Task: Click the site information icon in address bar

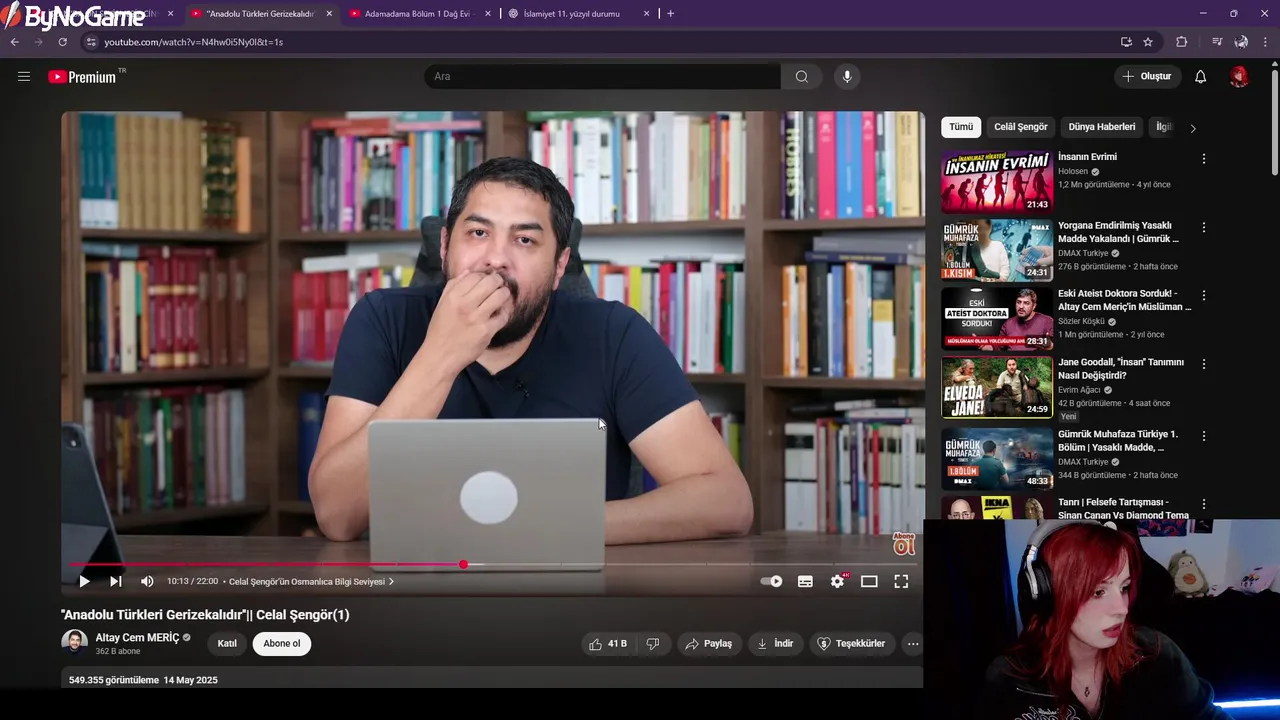Action: (91, 42)
